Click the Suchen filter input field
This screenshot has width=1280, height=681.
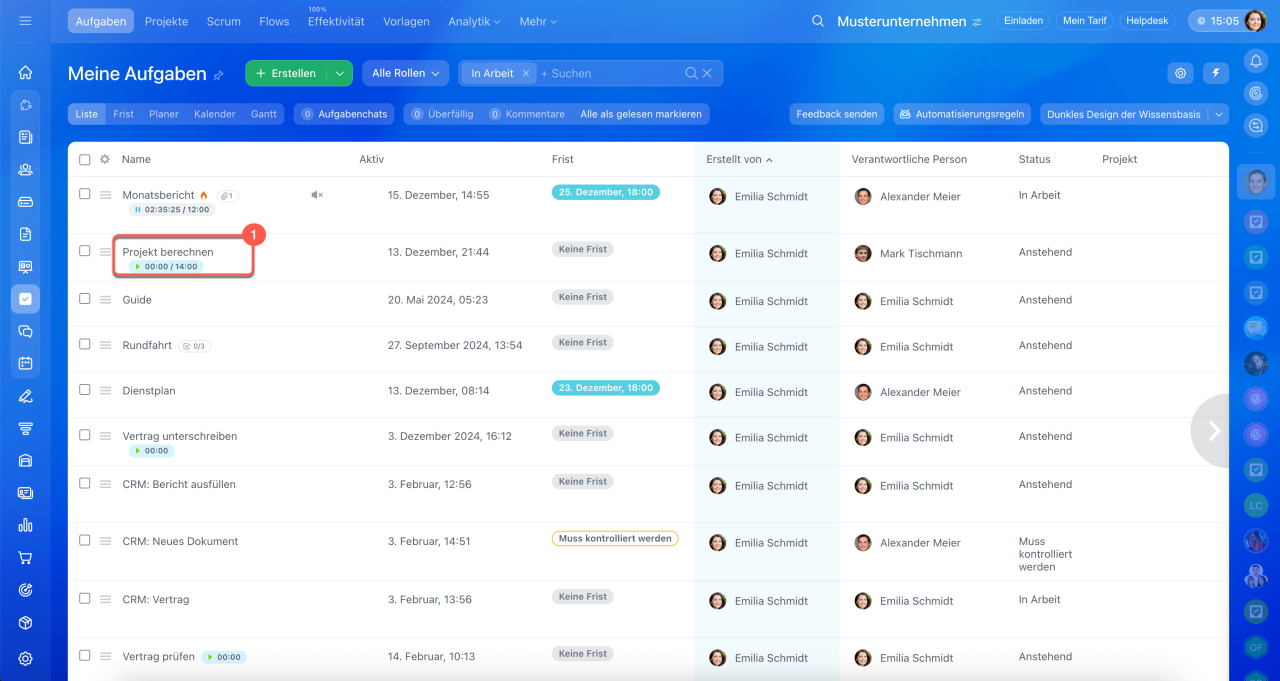(x=610, y=73)
